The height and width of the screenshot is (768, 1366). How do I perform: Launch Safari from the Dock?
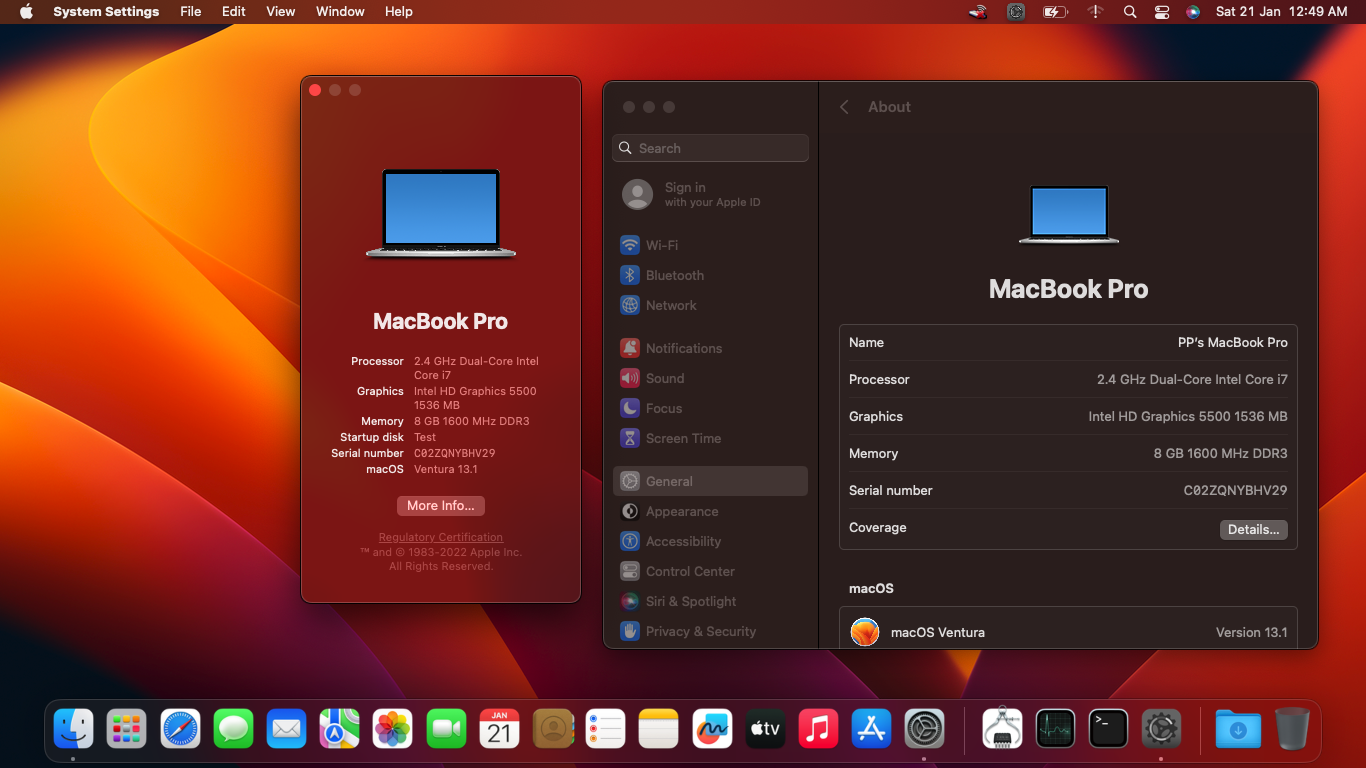(180, 729)
